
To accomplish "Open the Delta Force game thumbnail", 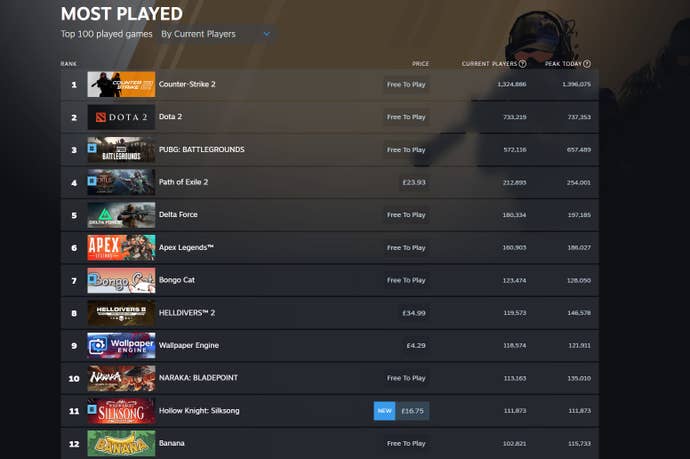I will click(x=121, y=215).
